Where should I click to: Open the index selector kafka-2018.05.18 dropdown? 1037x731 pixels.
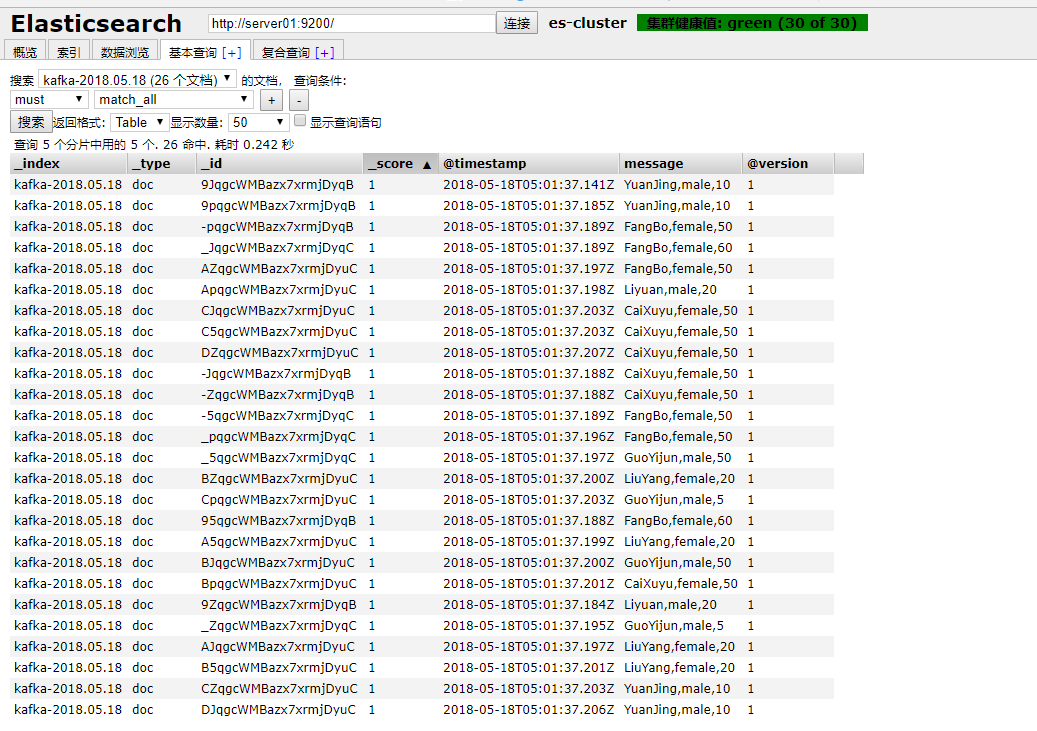point(138,79)
